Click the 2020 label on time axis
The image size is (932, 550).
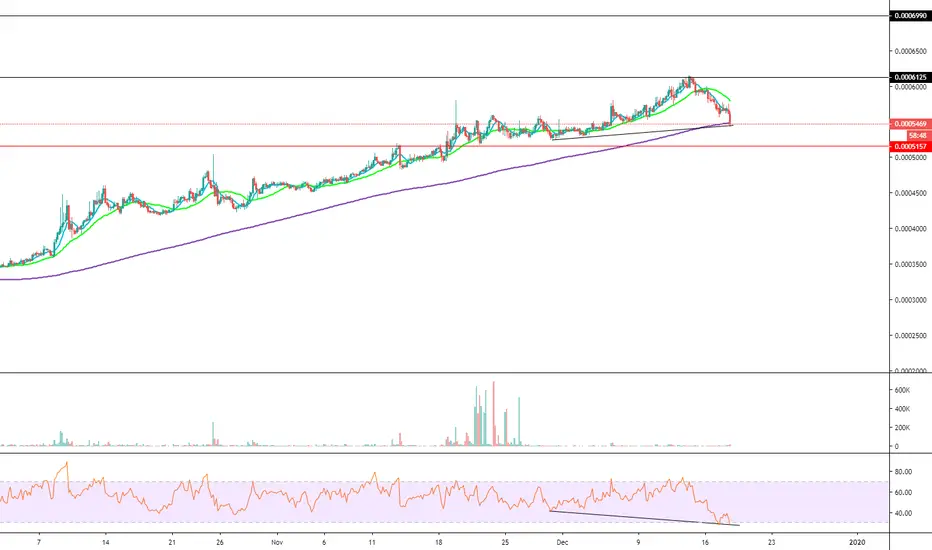coord(857,542)
